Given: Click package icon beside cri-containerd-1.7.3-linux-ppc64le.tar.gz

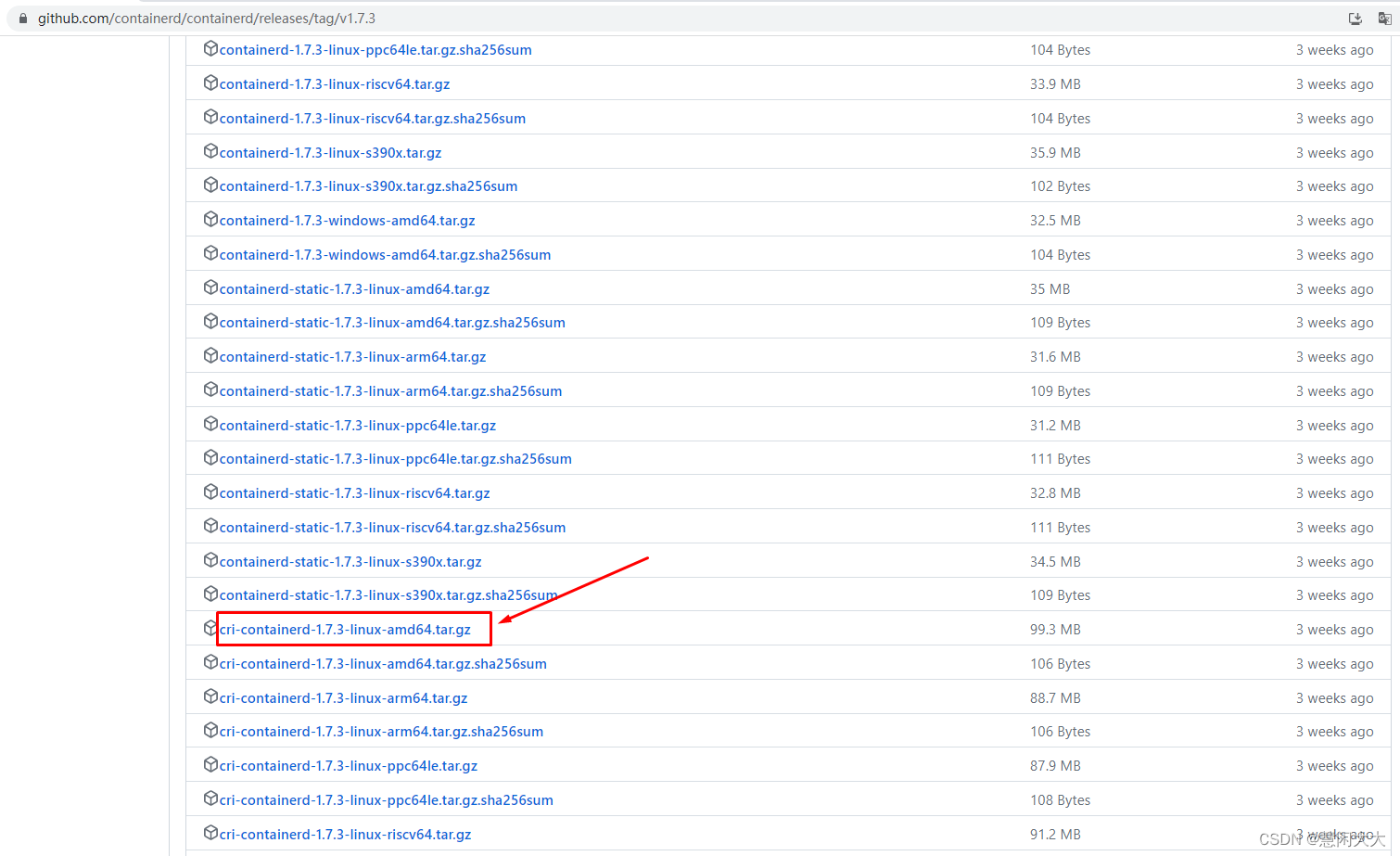Looking at the screenshot, I should click(210, 764).
